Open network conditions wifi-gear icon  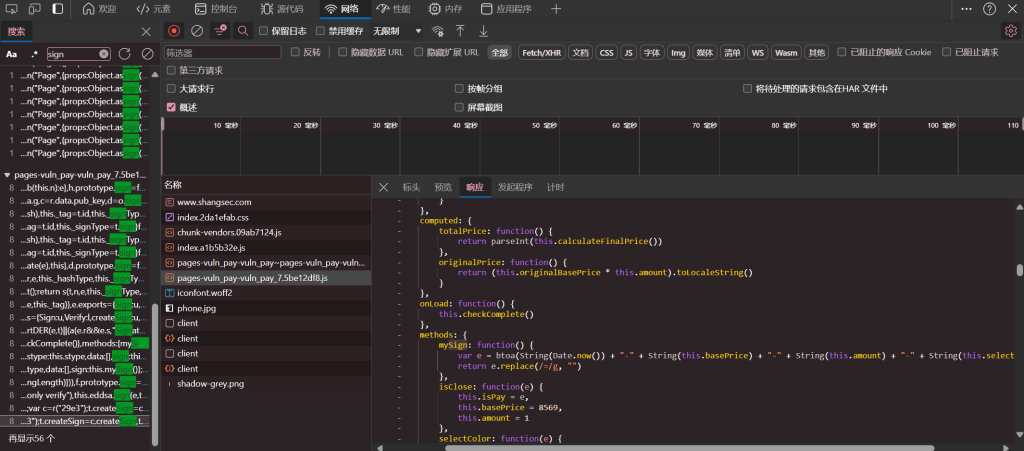coord(437,31)
